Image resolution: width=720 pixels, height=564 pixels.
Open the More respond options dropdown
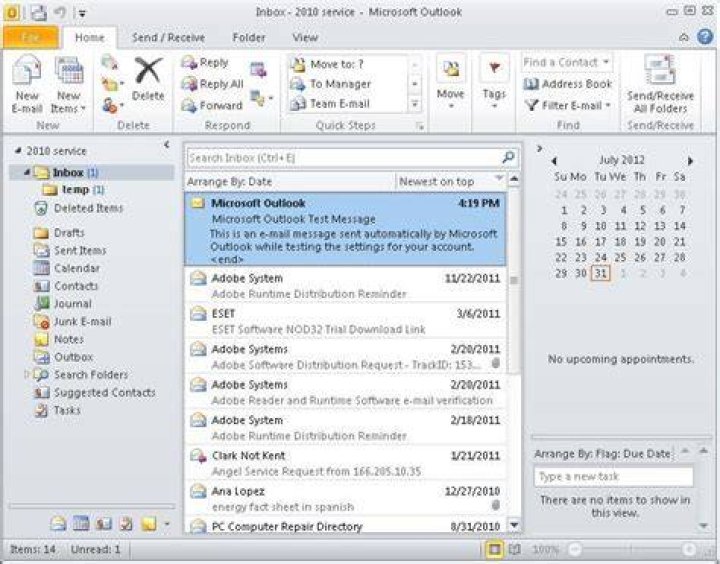262,98
